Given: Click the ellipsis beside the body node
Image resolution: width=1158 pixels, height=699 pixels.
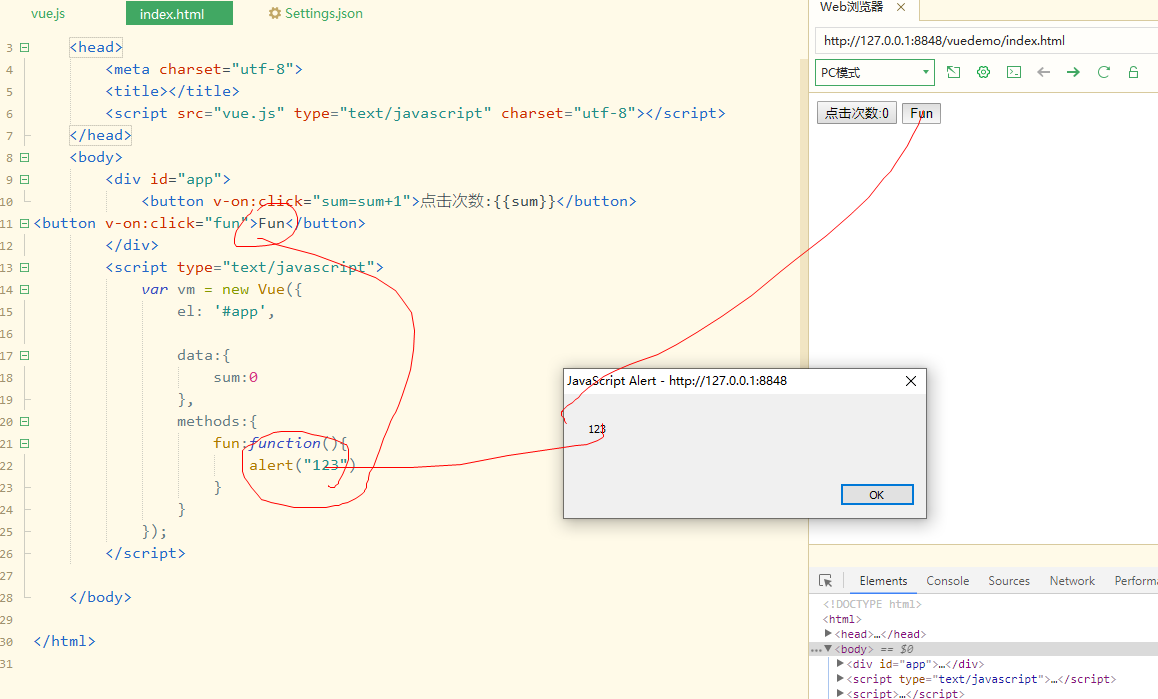Looking at the screenshot, I should point(816,649).
